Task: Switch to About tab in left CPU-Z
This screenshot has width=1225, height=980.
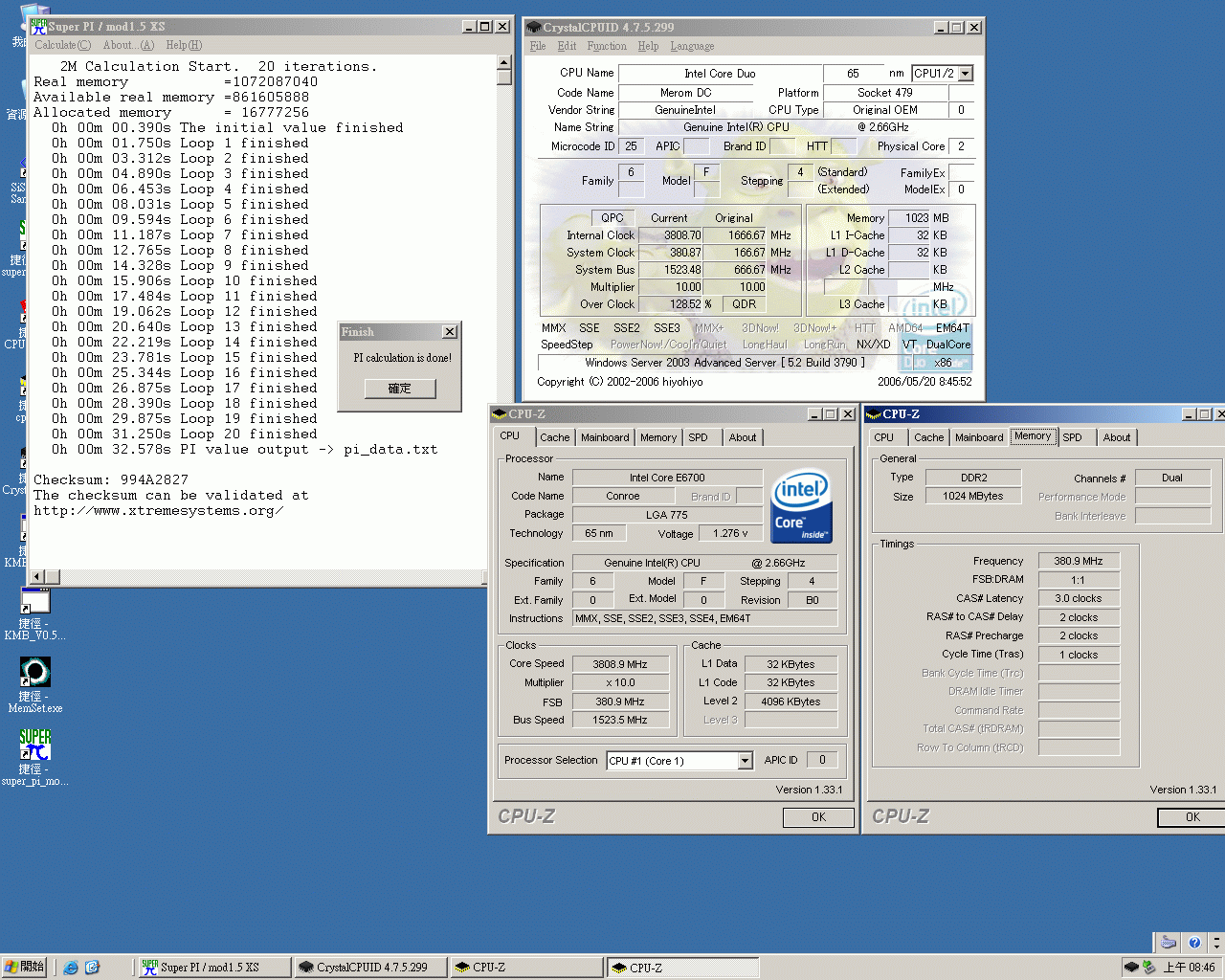Action: 743,437
